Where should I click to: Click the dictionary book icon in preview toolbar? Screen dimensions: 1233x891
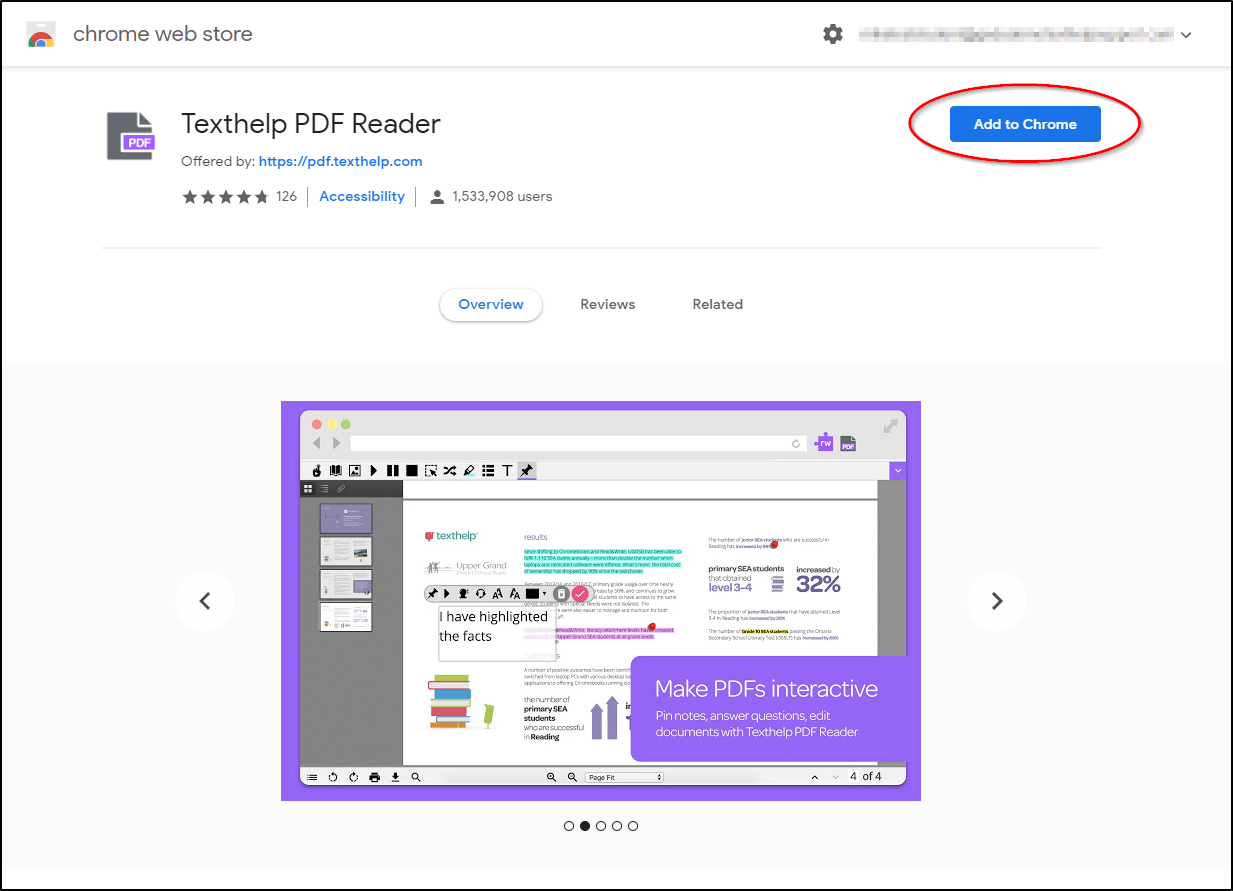pos(336,471)
